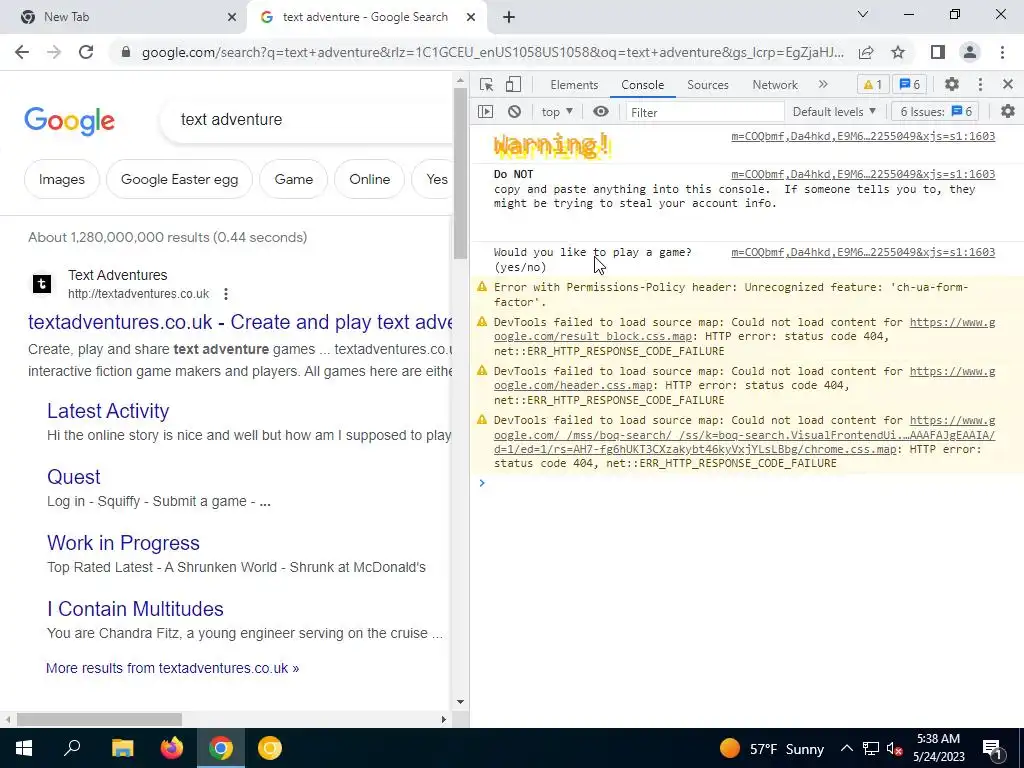Open File Explorer from taskbar
This screenshot has width=1024, height=768.
[x=122, y=748]
